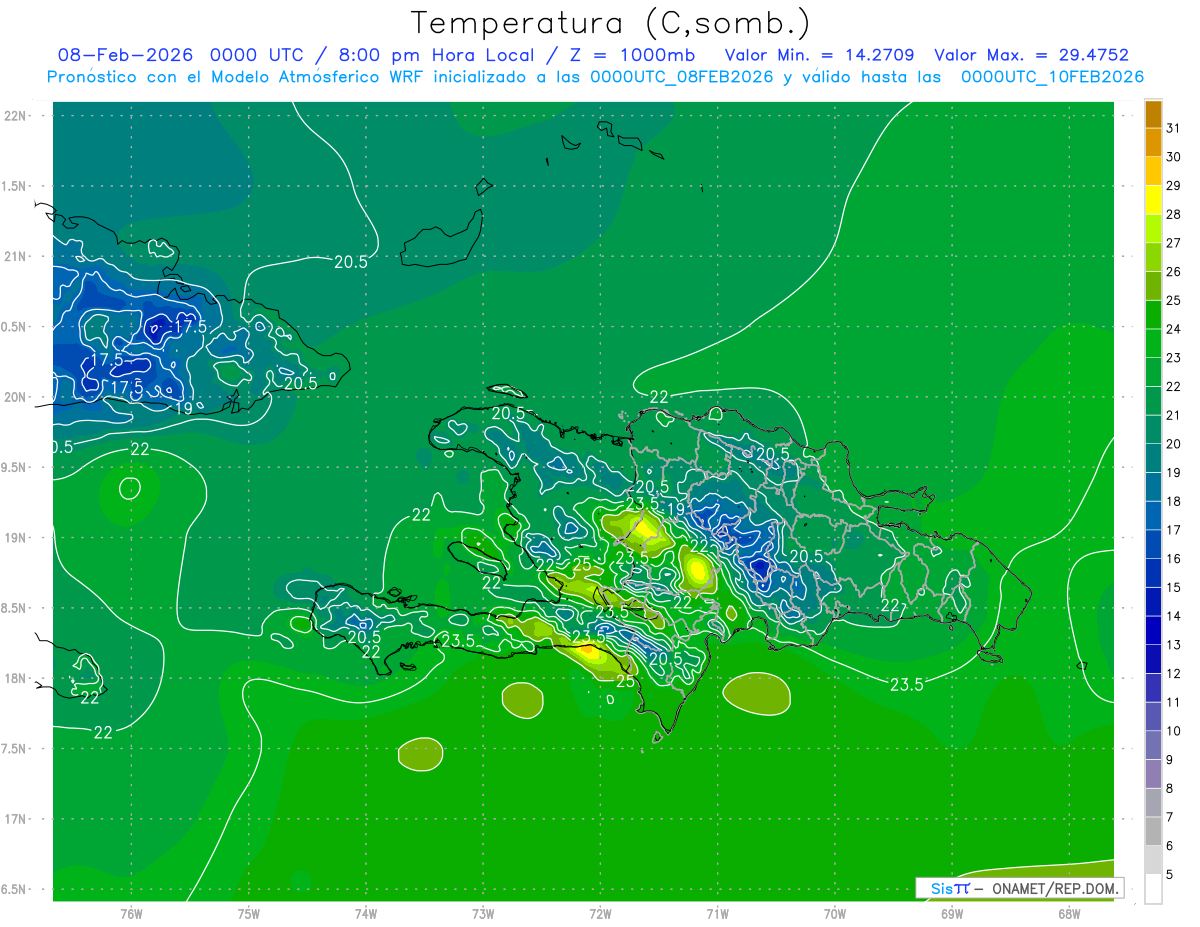Click the blue color bar swatch between 16 and 17
Viewport: 1200px width, 927px height.
(1153, 544)
